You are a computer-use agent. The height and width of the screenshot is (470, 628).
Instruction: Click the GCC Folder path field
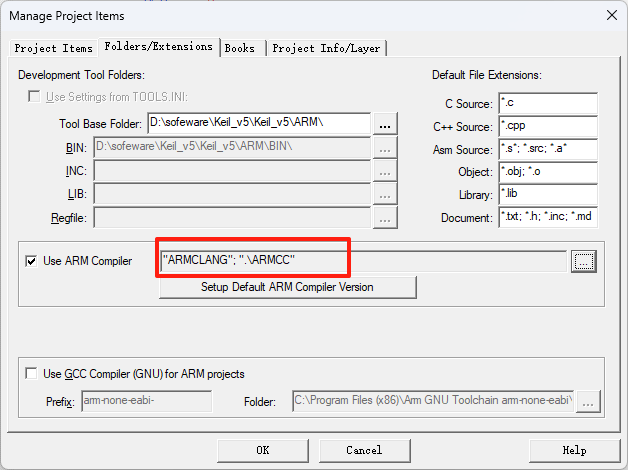coord(433,401)
